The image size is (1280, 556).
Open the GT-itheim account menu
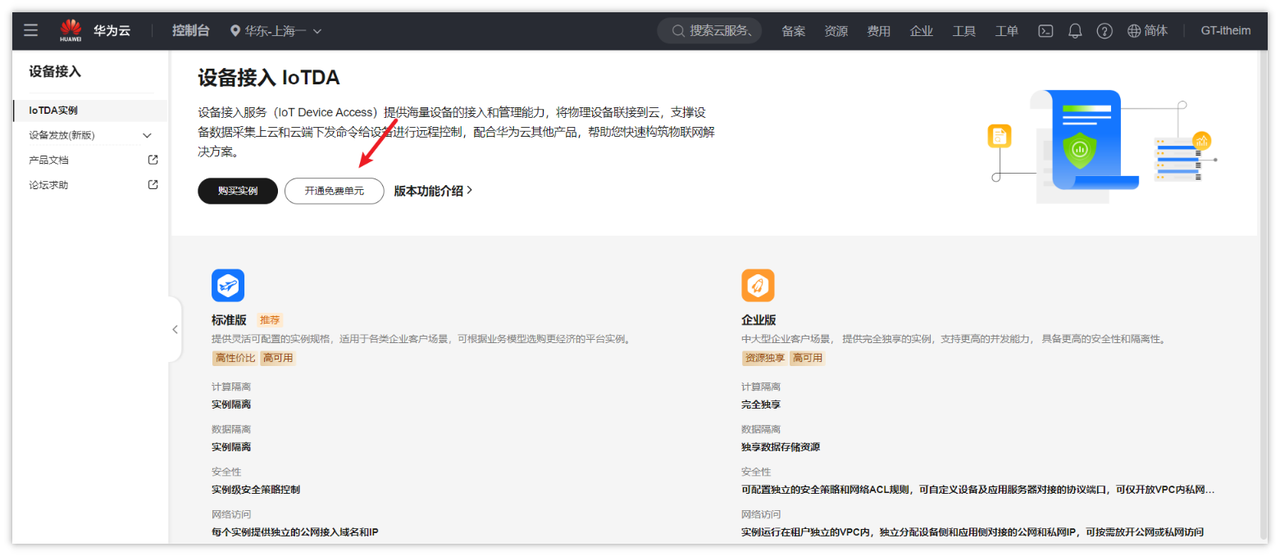(x=1225, y=31)
